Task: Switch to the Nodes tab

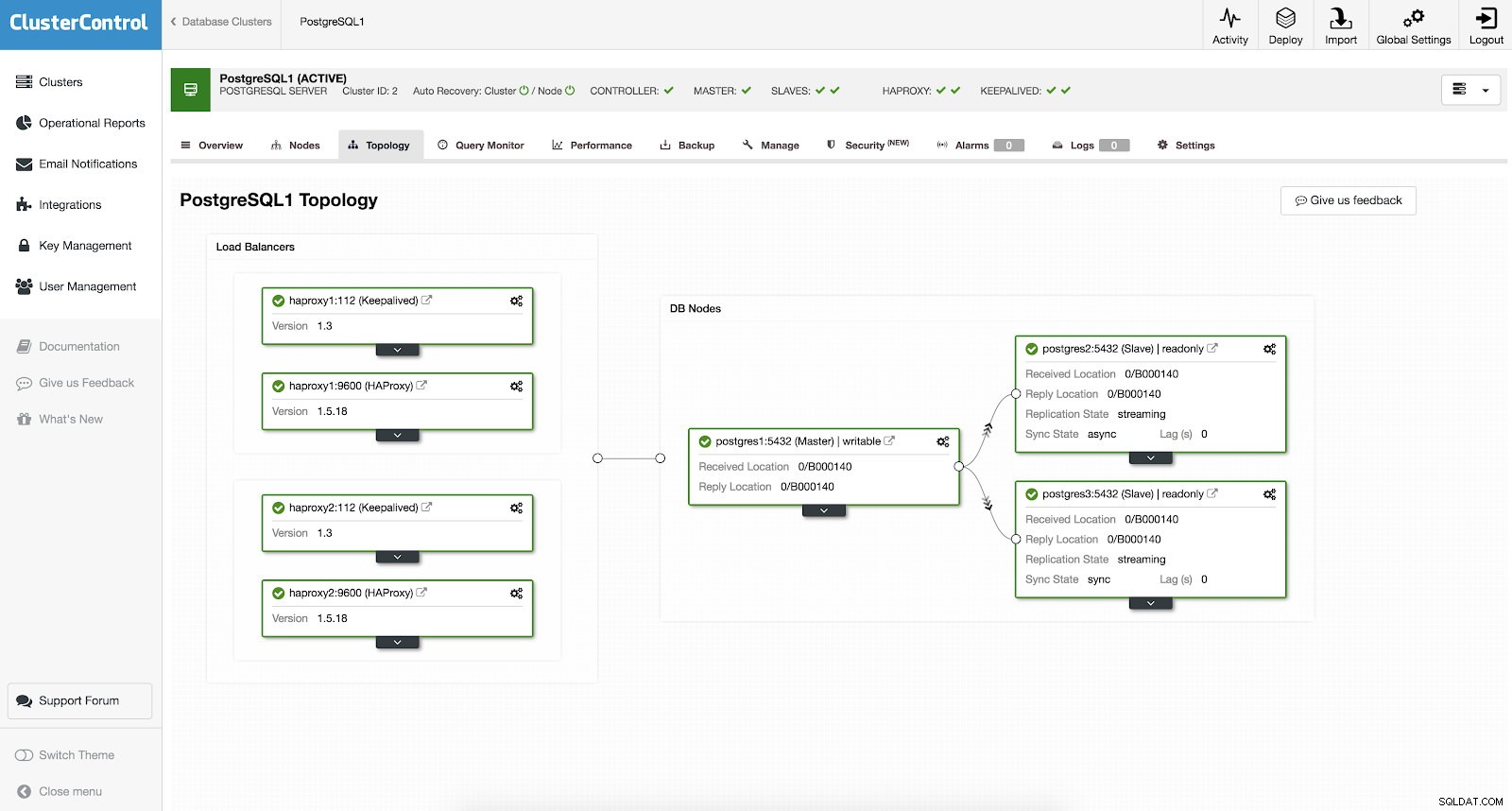Action: (296, 146)
